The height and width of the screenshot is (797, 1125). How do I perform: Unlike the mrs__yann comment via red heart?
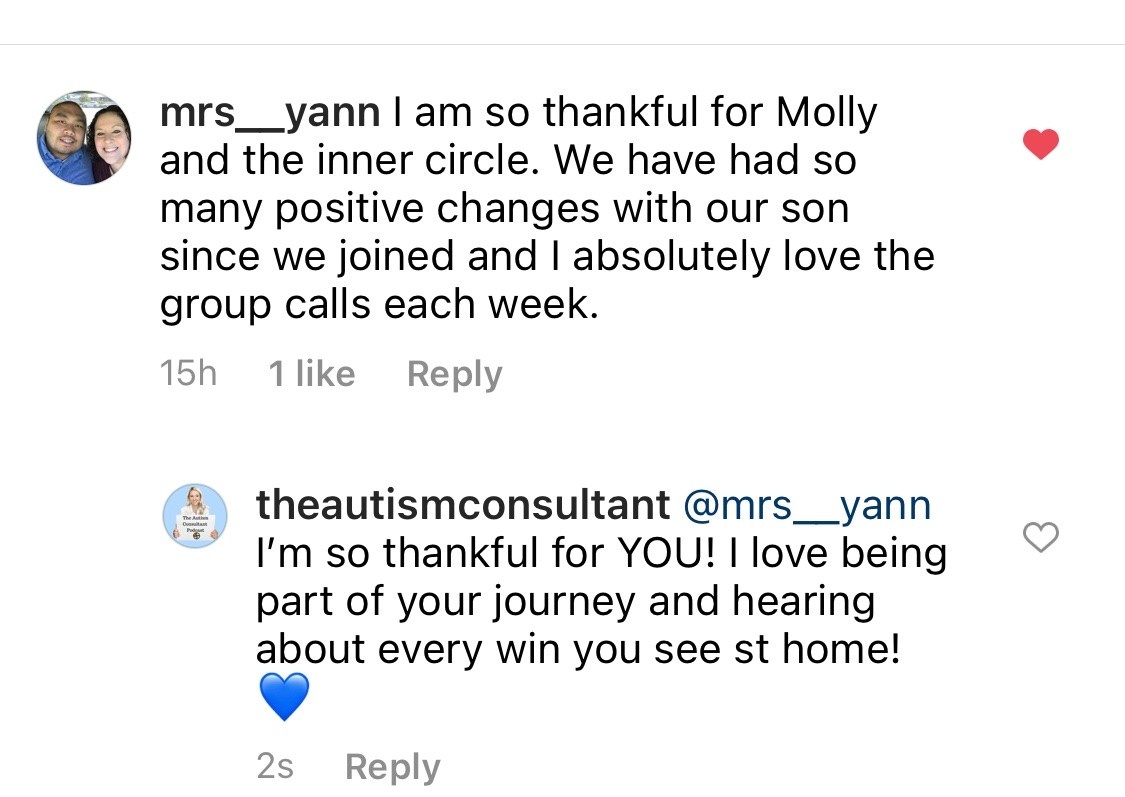coord(1041,145)
